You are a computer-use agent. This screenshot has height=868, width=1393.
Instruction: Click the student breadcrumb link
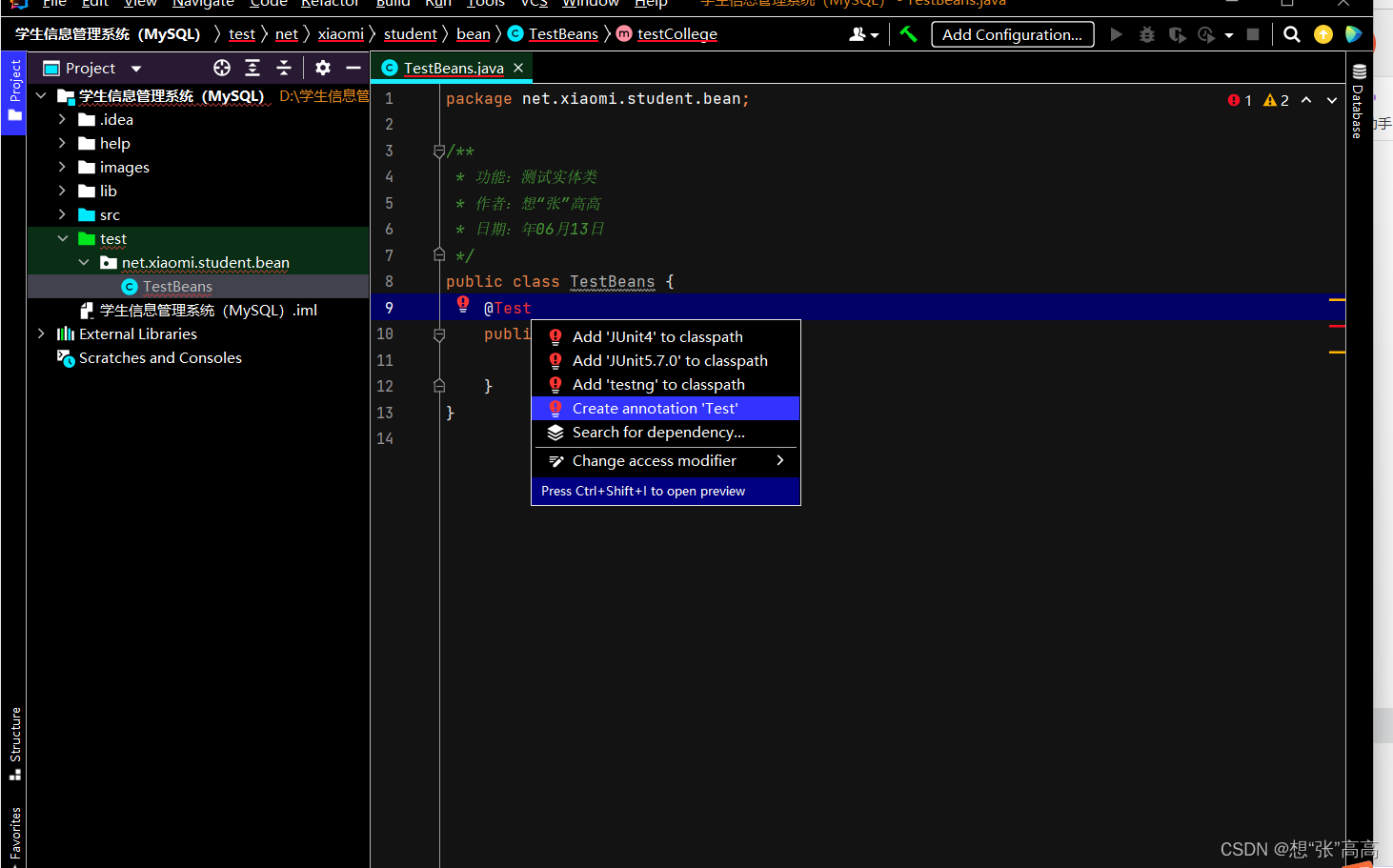coord(411,34)
